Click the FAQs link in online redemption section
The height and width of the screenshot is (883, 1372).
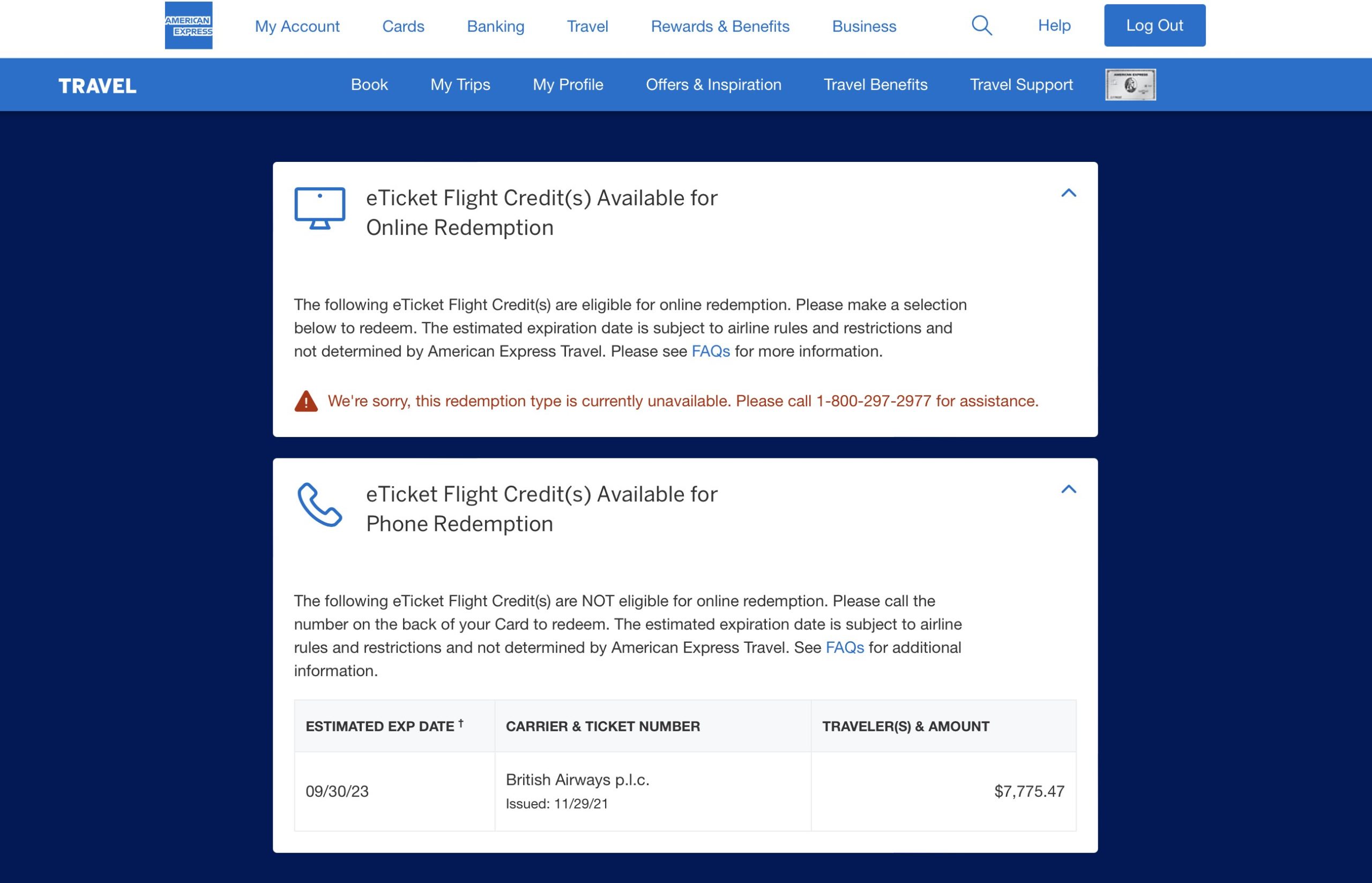point(710,350)
